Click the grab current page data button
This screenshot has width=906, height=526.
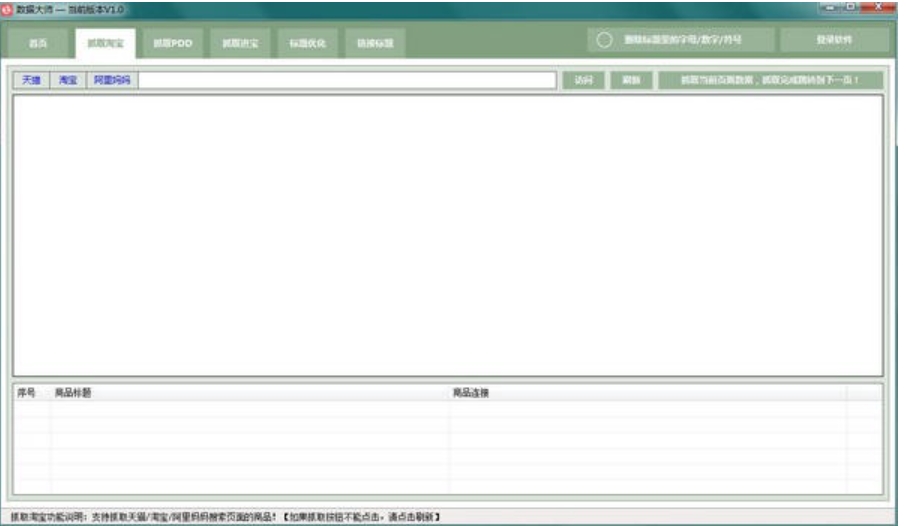click(770, 80)
